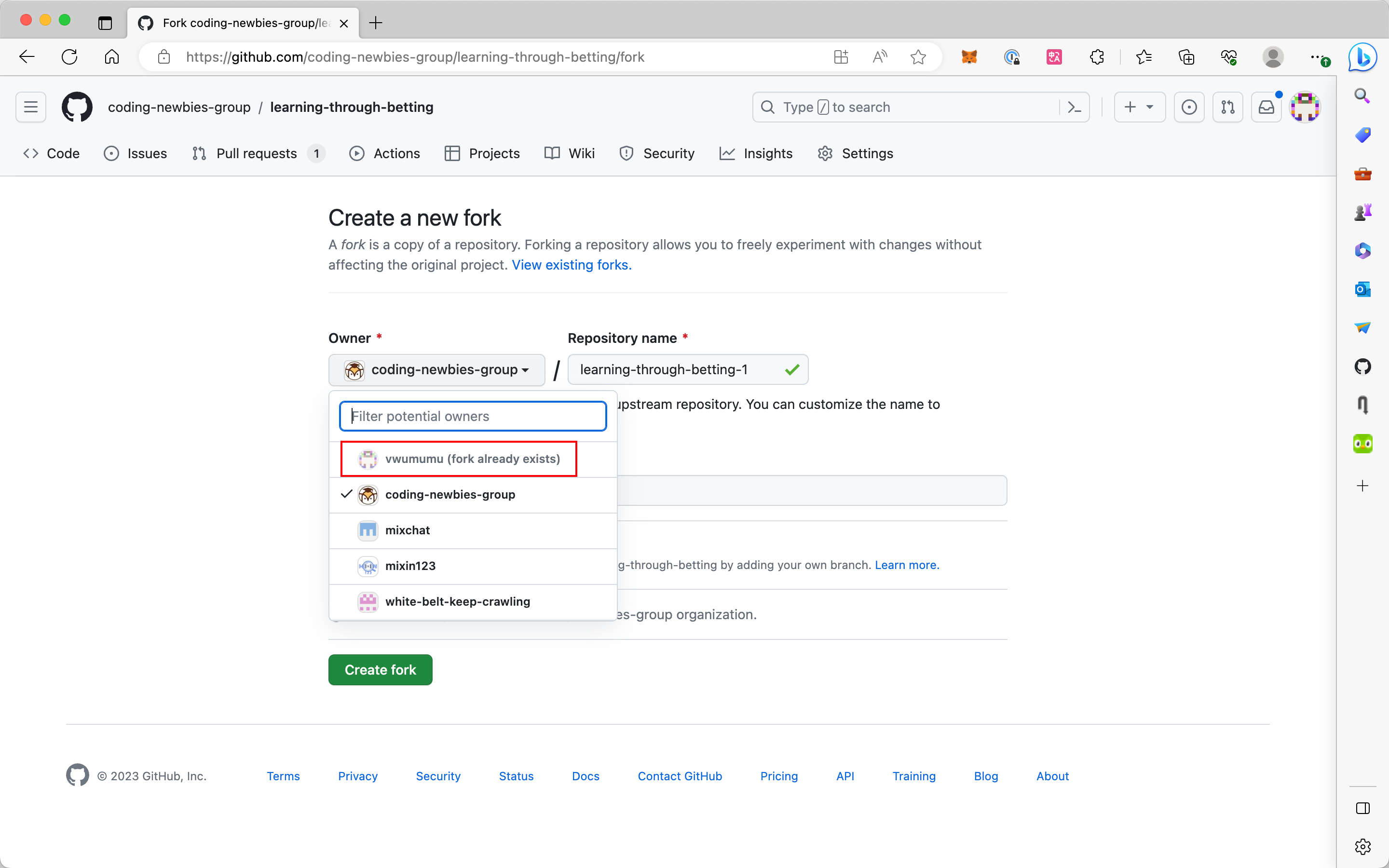Select mixchat as fork owner
The width and height of the screenshot is (1389, 868).
click(408, 530)
